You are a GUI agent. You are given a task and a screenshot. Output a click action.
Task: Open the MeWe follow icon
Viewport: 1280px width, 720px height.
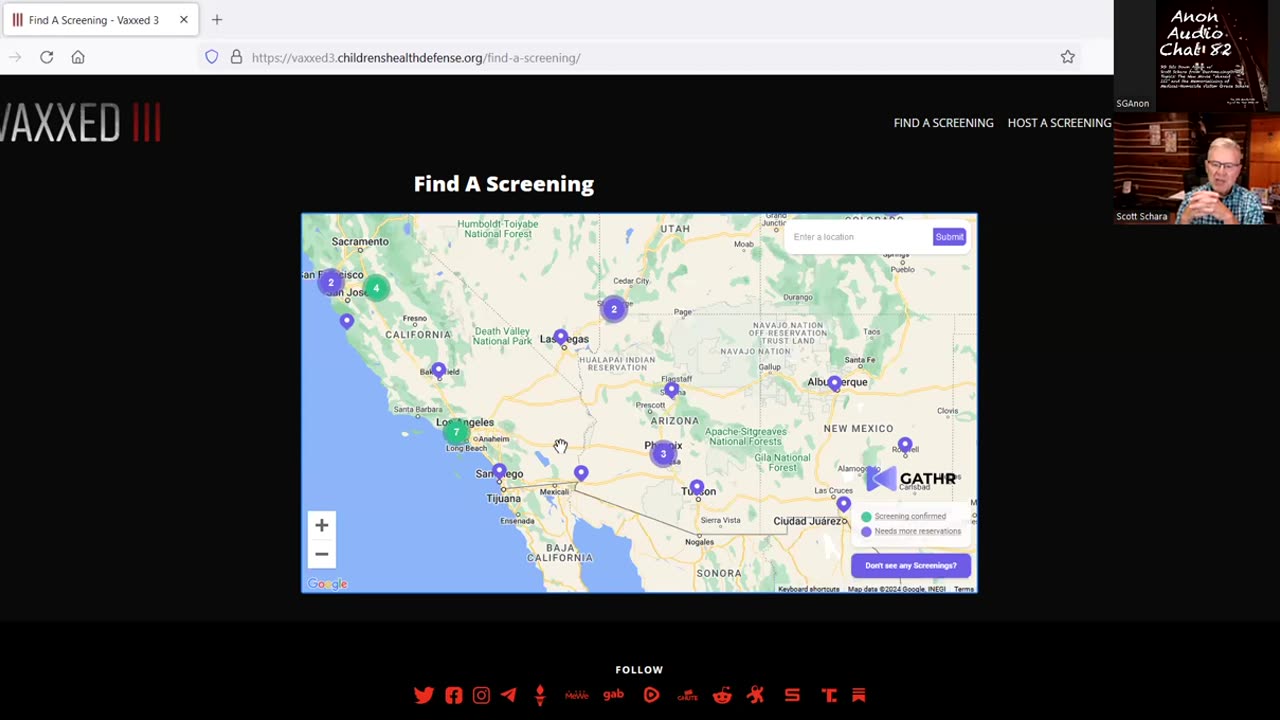pos(577,695)
